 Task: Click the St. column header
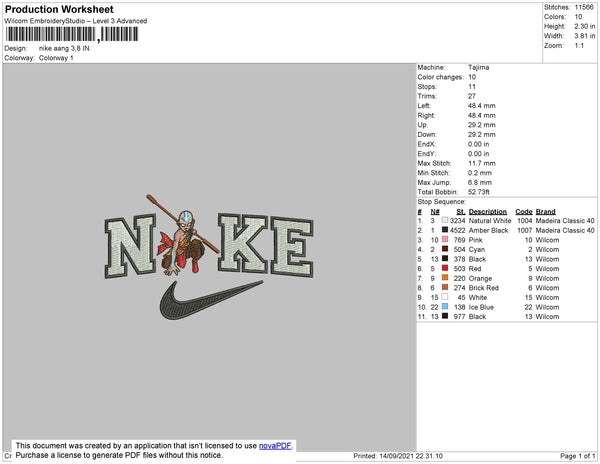pyautogui.click(x=461, y=212)
